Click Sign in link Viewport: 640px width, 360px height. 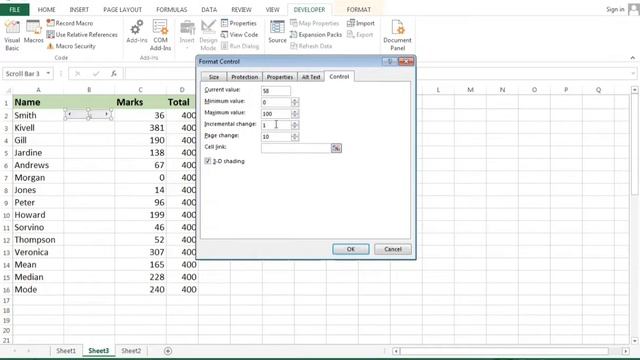click(615, 9)
